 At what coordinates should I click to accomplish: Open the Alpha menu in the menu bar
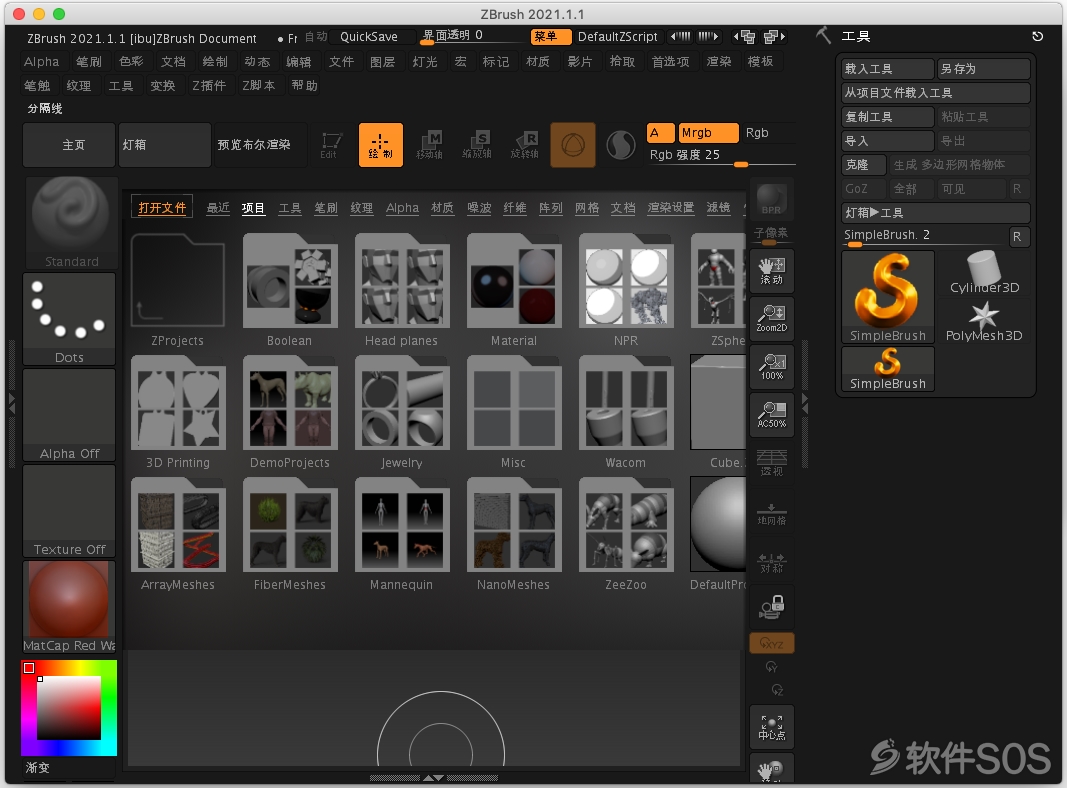[x=42, y=62]
